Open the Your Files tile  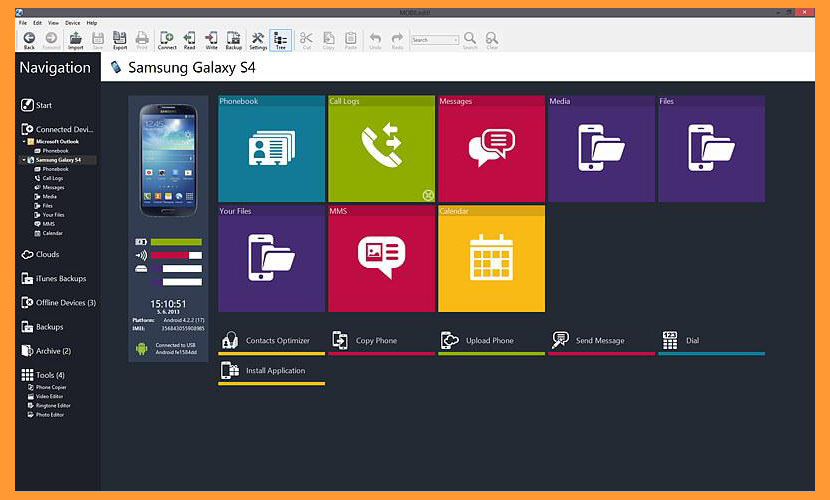272,259
